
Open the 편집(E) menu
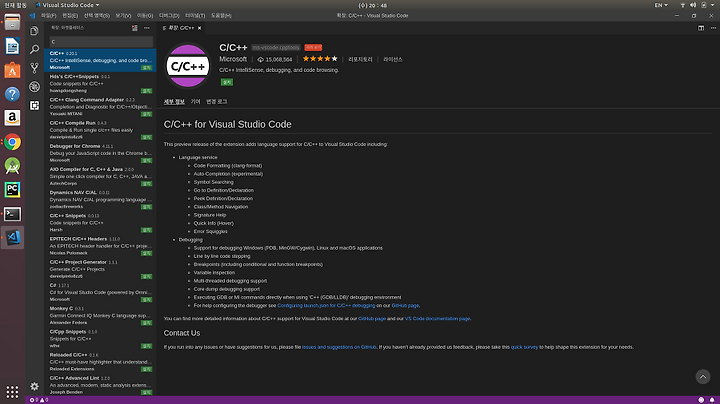(70, 16)
